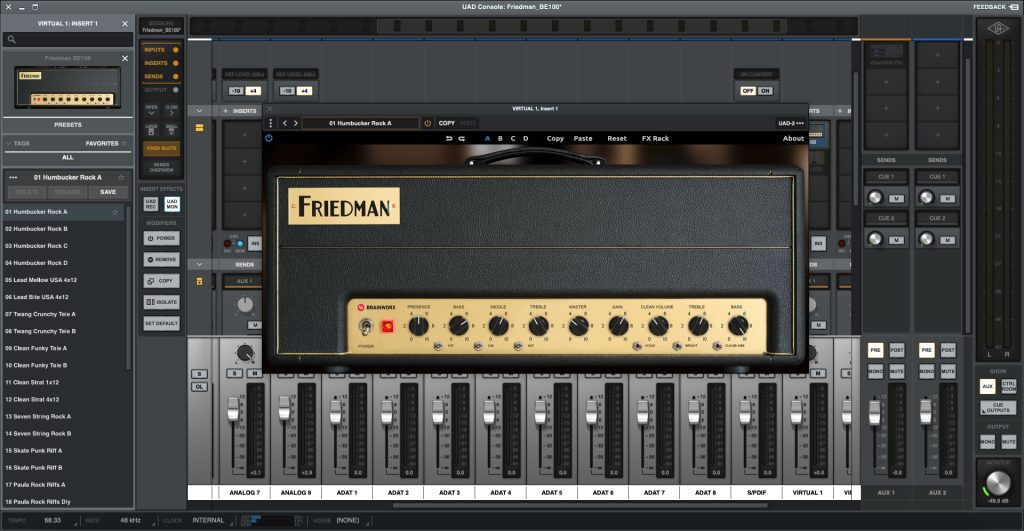Click the redo arrow in plugin toolbar

tap(462, 138)
